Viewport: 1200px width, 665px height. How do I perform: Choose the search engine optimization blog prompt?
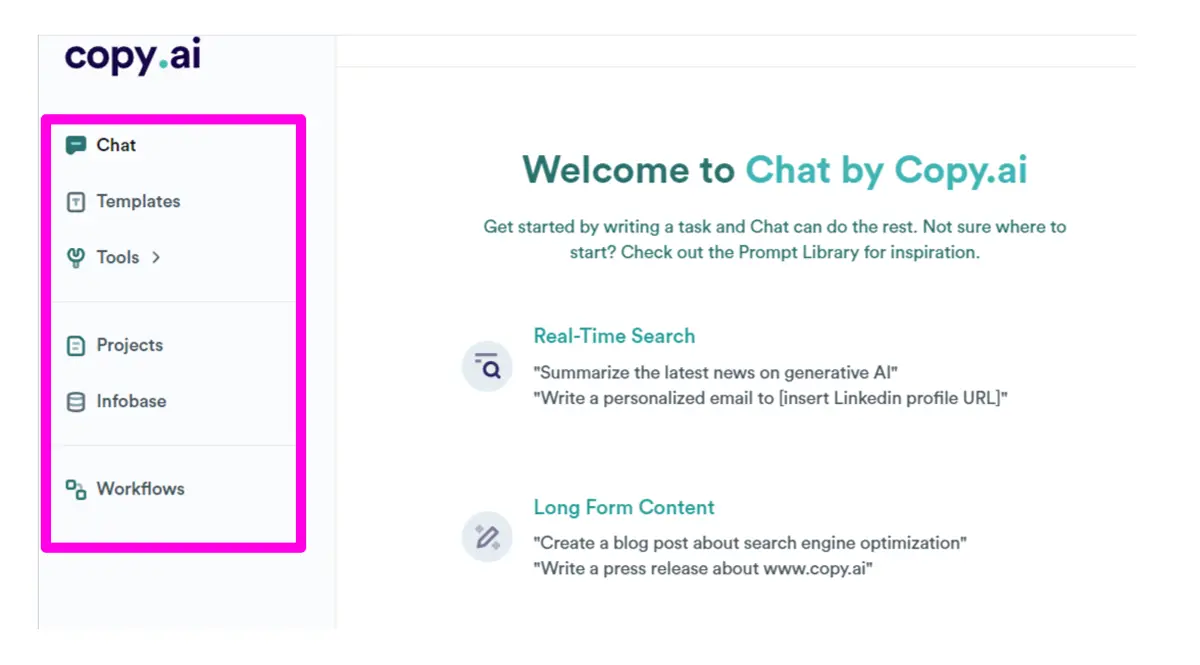pyautogui.click(x=750, y=543)
